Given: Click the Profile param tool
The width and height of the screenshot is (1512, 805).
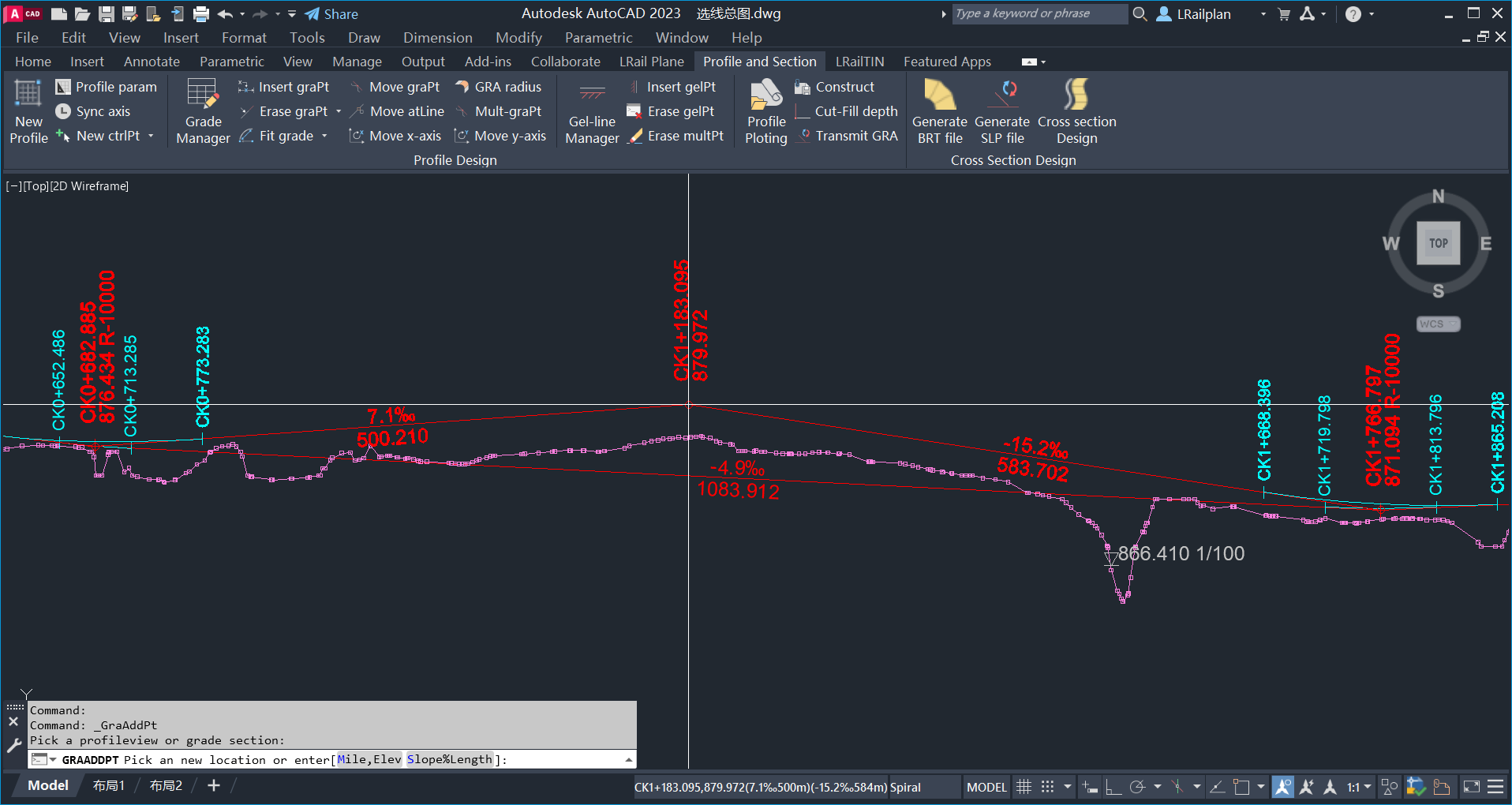Looking at the screenshot, I should click(106, 87).
